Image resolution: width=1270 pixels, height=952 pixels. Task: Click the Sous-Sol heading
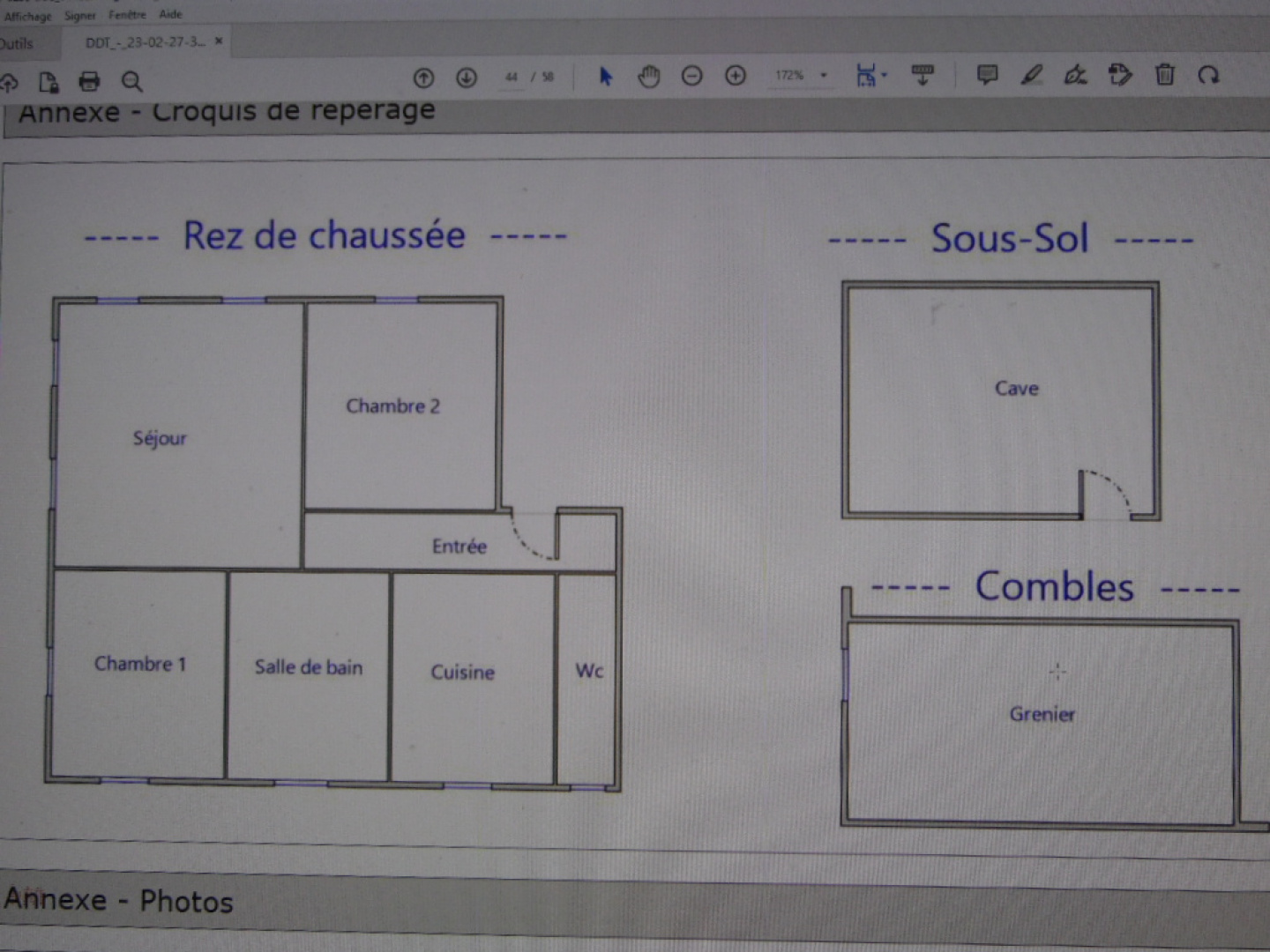(x=1011, y=238)
